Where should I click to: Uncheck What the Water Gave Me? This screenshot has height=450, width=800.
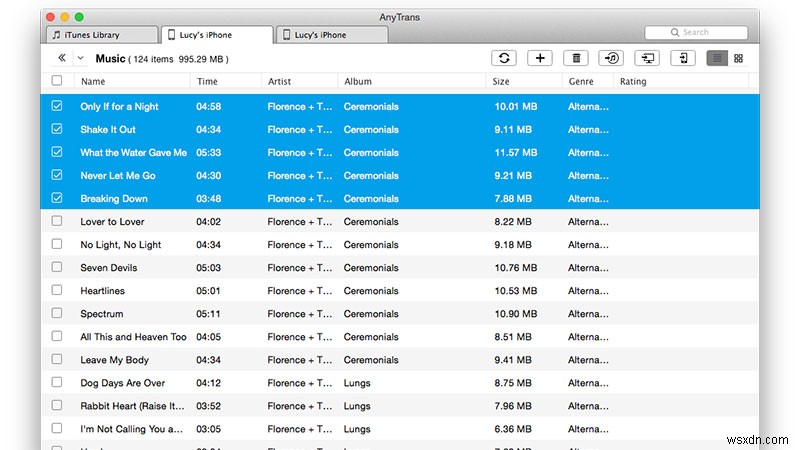(x=57, y=152)
